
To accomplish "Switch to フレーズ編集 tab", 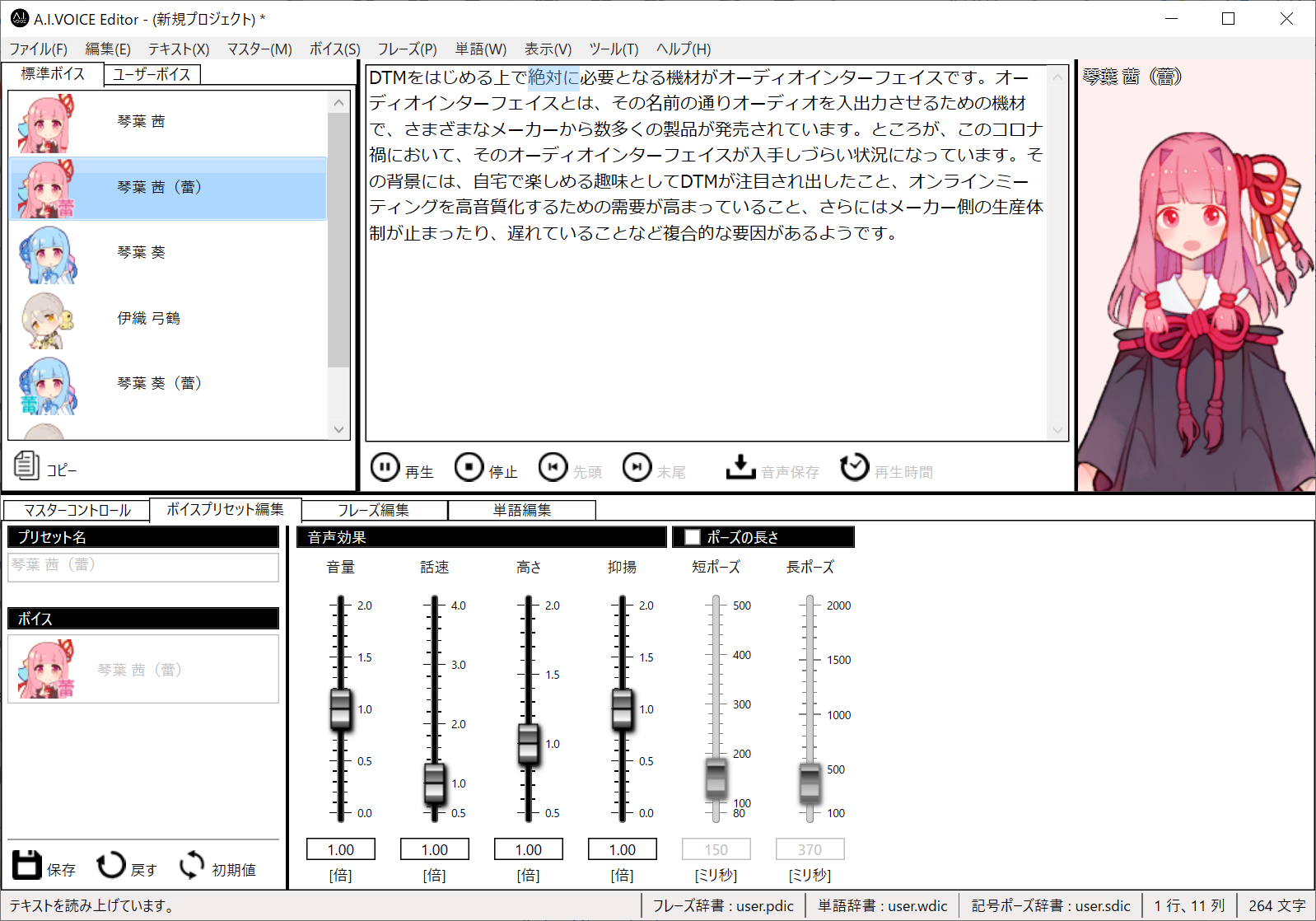I will tap(374, 510).
